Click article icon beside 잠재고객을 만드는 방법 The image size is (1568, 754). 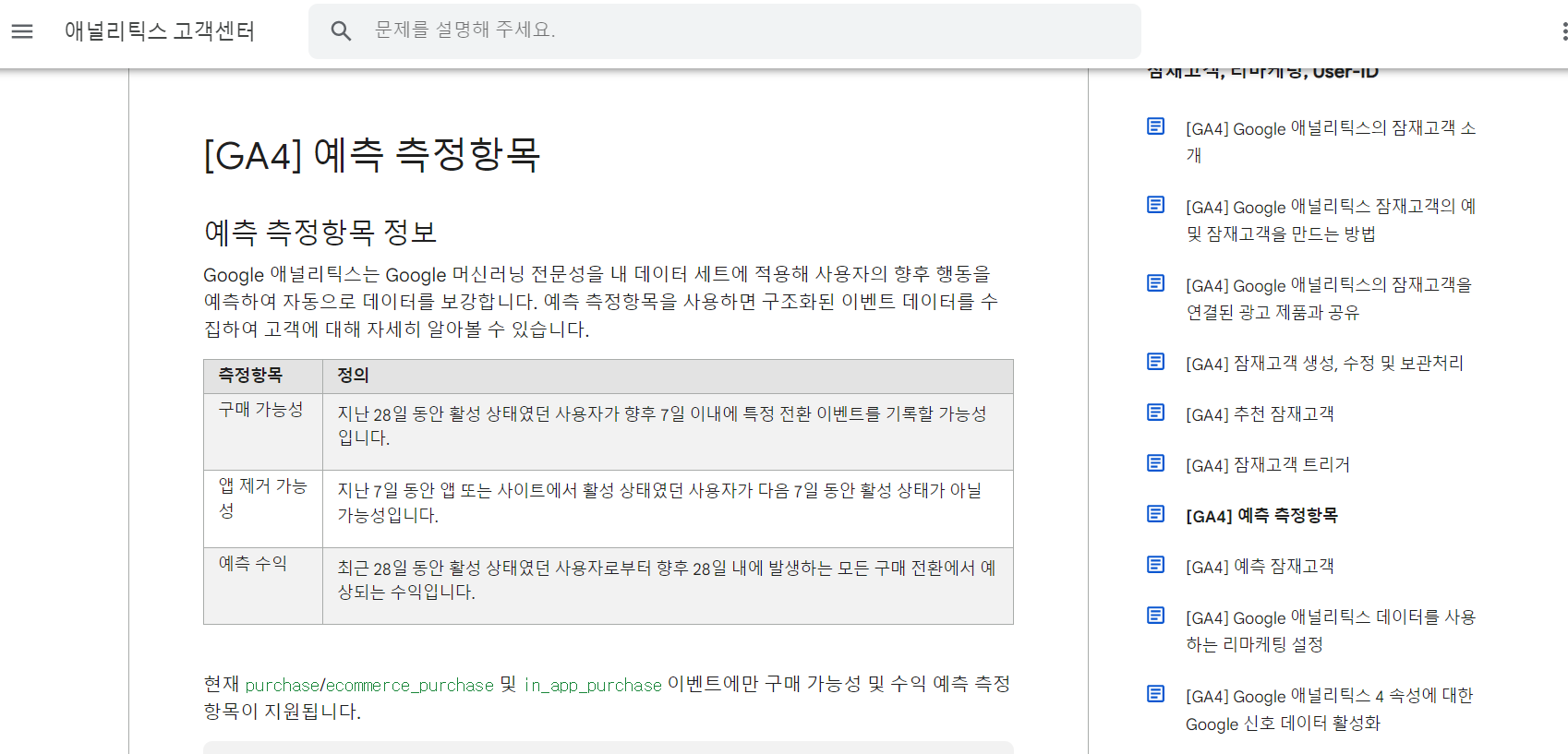point(1155,205)
